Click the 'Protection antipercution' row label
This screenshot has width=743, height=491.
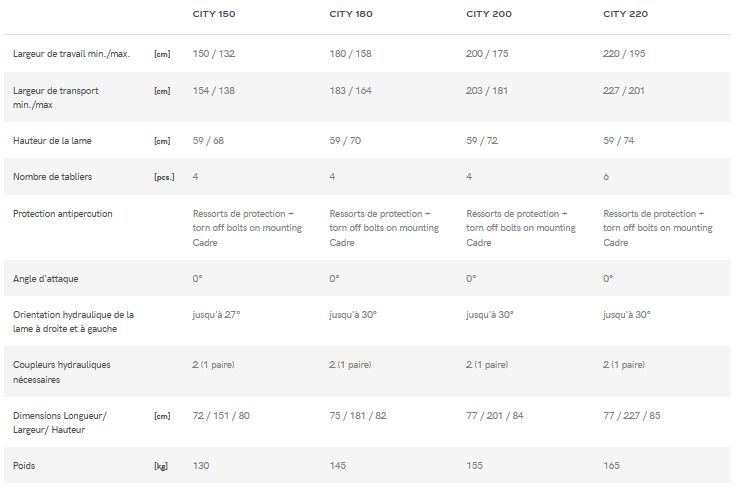(62, 214)
